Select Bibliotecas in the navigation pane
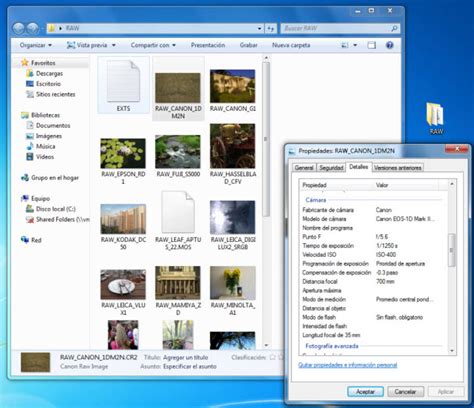Image resolution: width=474 pixels, height=408 pixels. click(45, 115)
